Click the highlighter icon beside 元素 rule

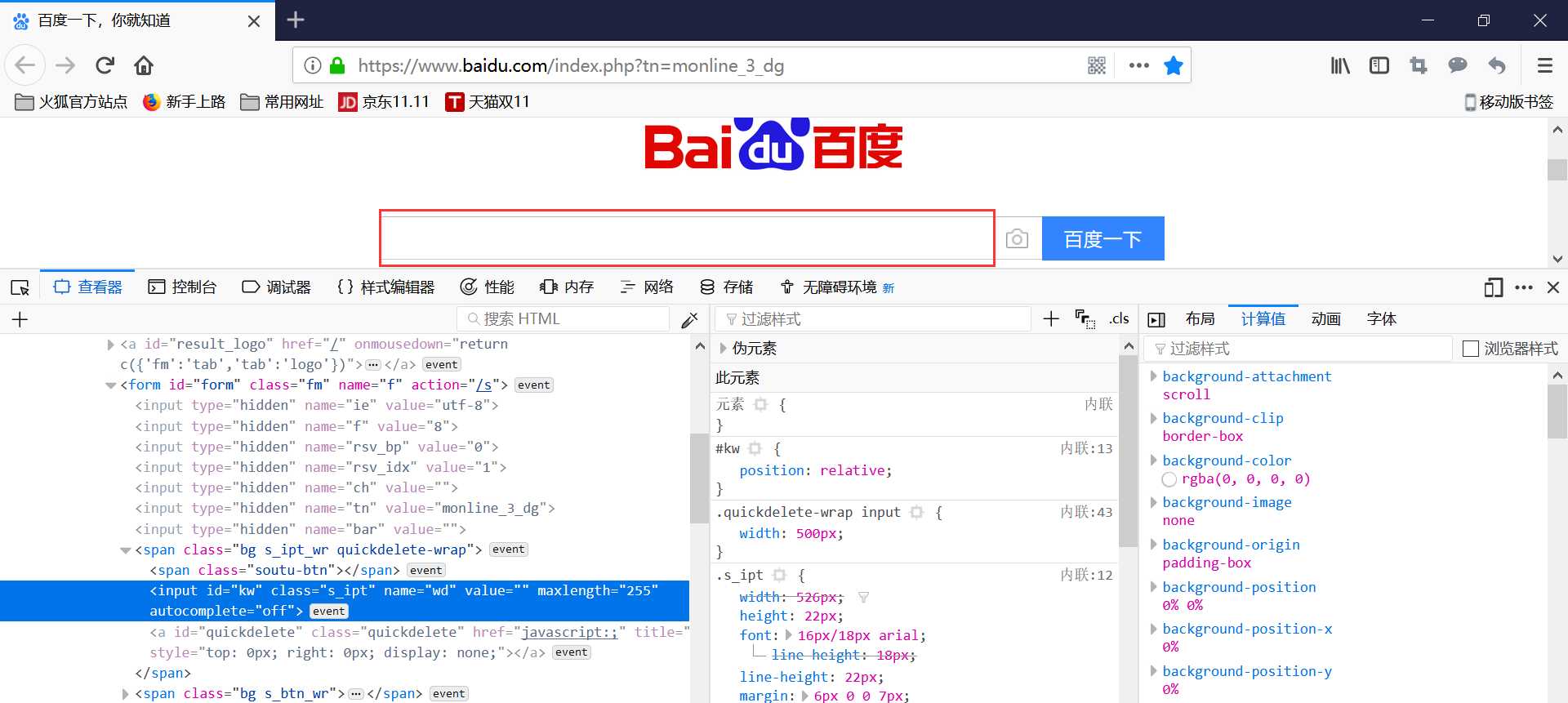[760, 404]
